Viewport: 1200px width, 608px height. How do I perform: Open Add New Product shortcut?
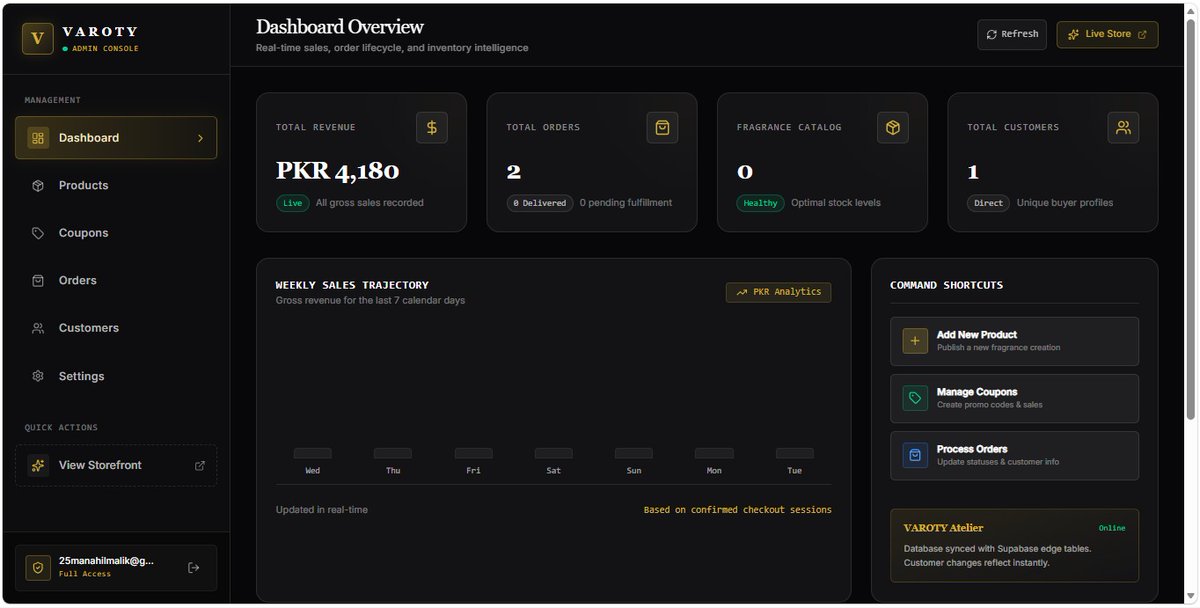1014,341
